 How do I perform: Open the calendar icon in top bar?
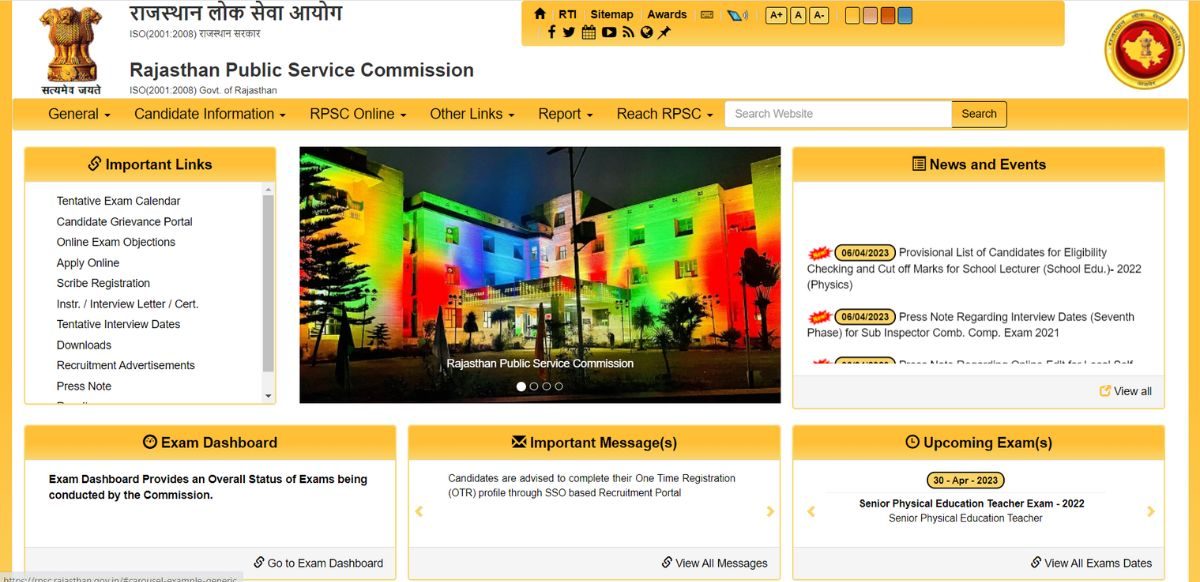click(x=589, y=32)
